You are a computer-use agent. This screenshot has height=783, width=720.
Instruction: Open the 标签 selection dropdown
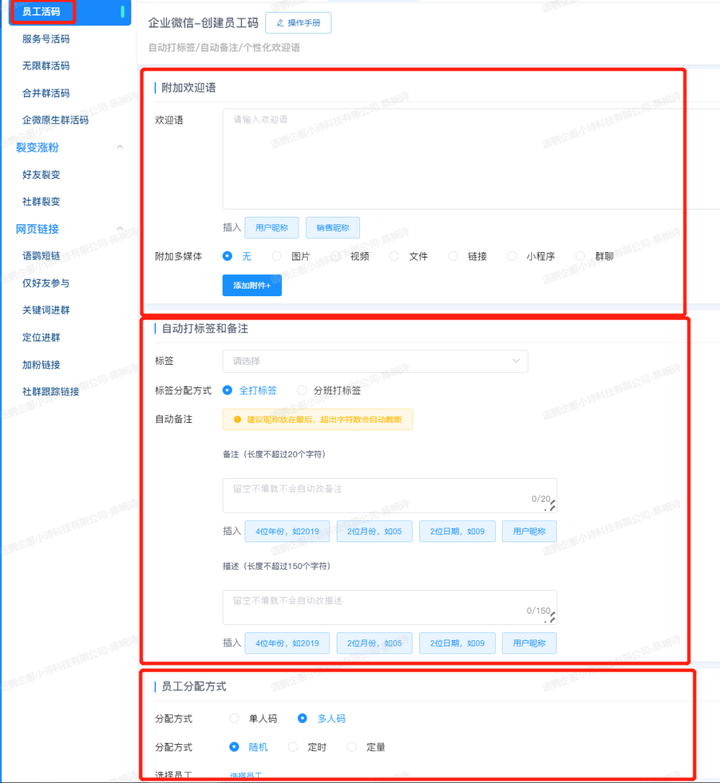[375, 361]
